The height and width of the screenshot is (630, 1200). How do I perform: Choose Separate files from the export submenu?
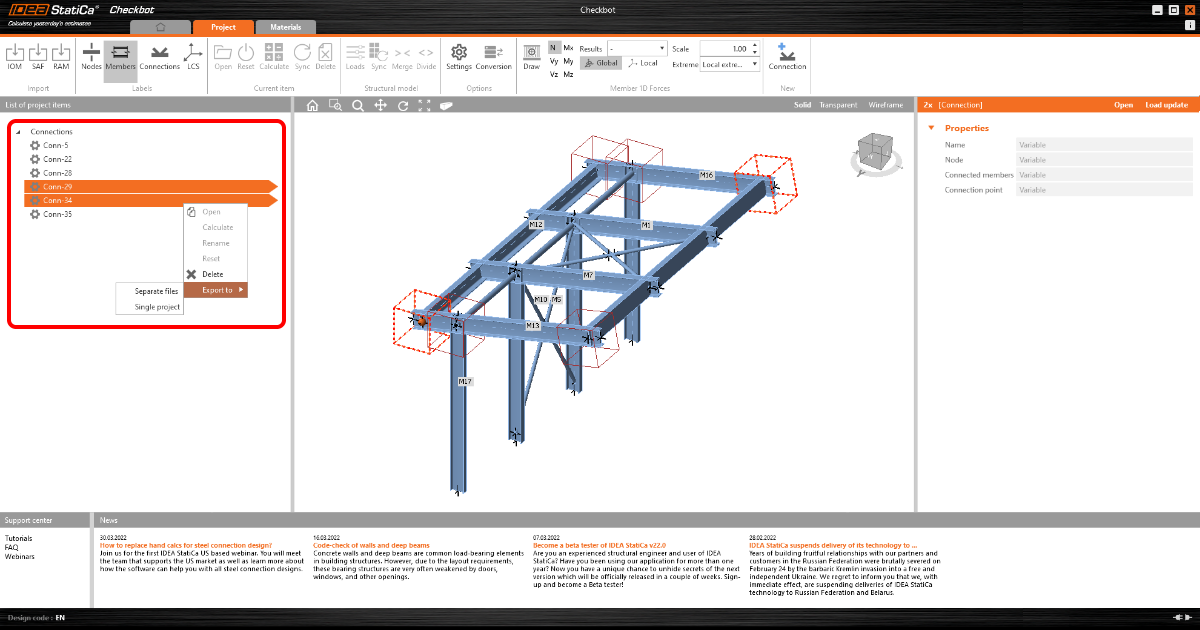(x=156, y=291)
